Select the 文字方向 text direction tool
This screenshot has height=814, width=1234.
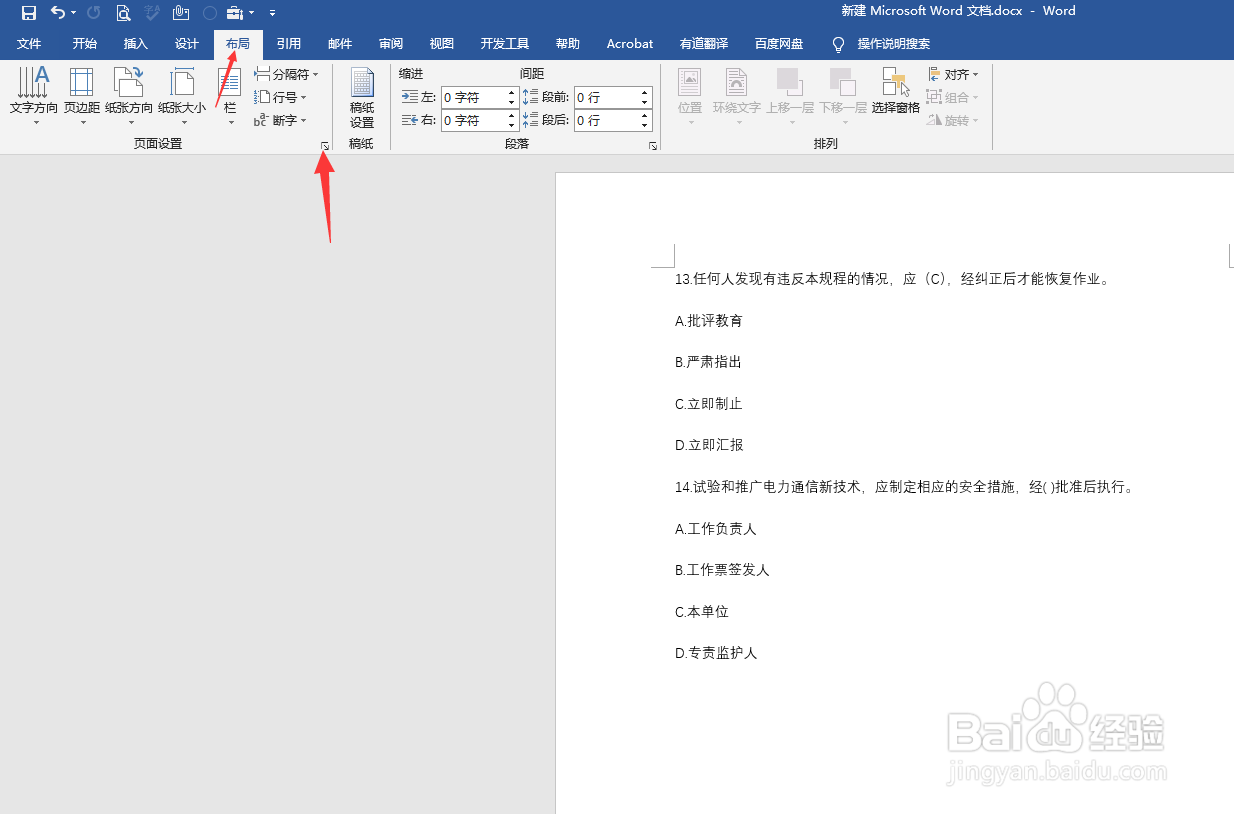coord(33,95)
